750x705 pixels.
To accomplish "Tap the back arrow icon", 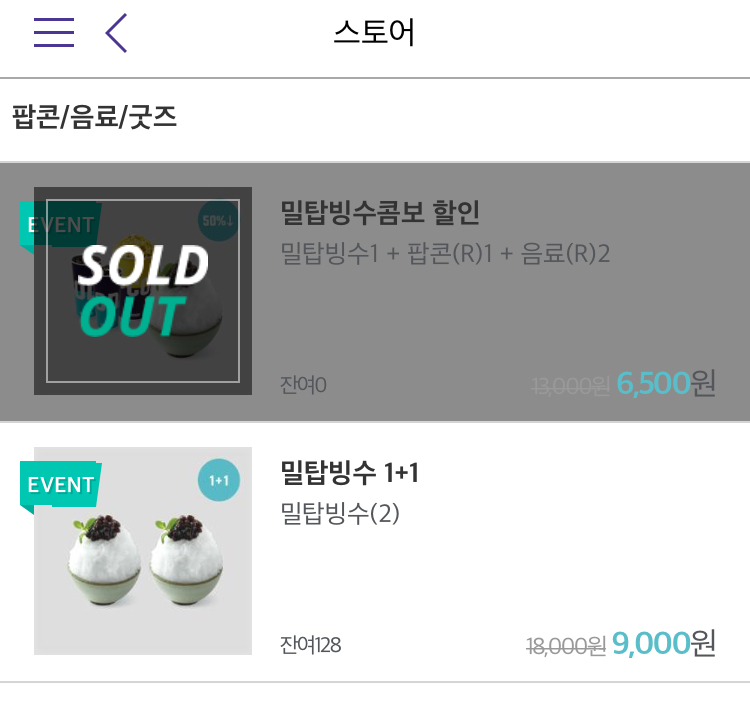I will pyautogui.click(x=117, y=33).
